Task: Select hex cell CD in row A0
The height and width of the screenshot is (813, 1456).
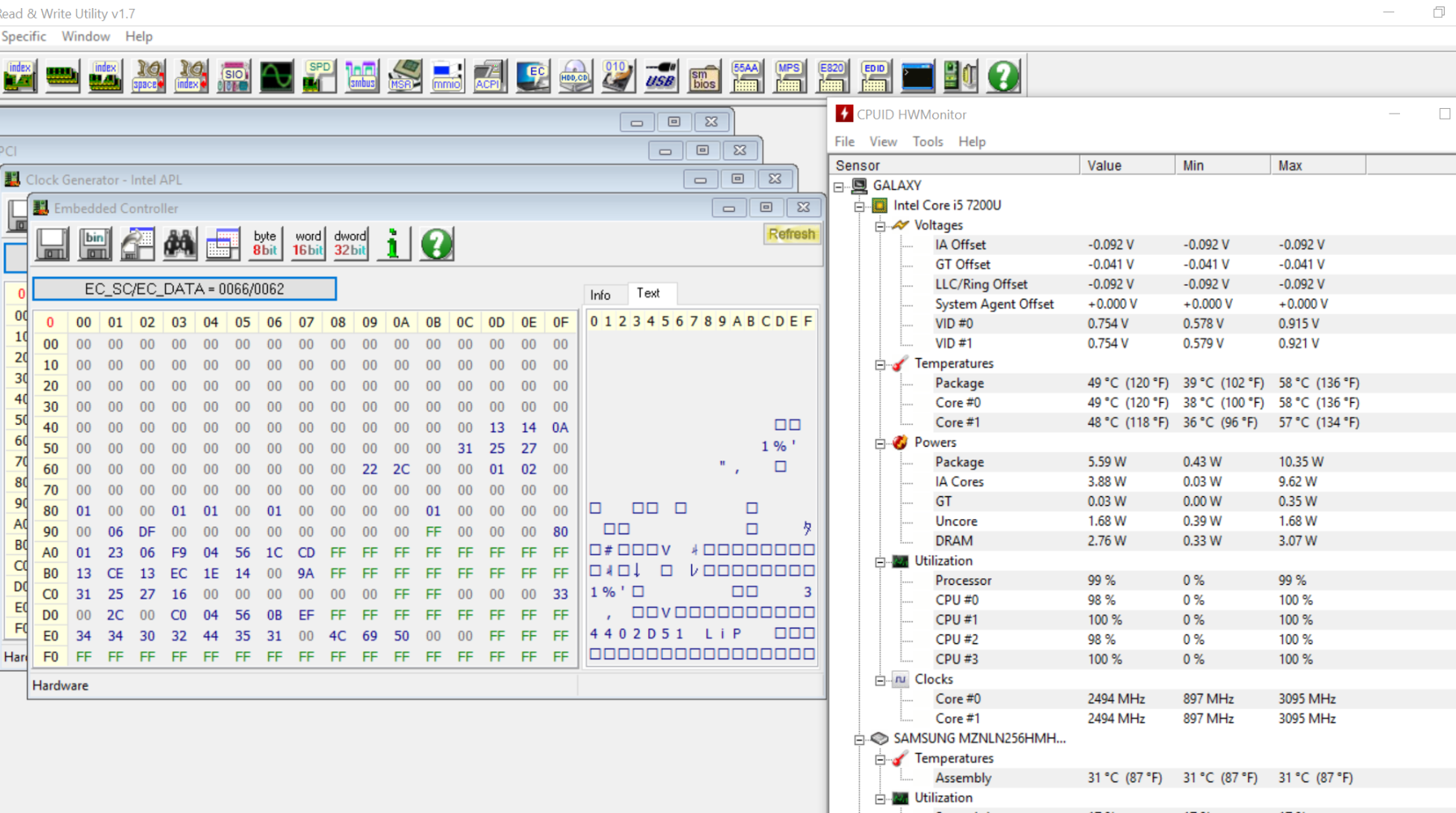Action: (x=306, y=553)
